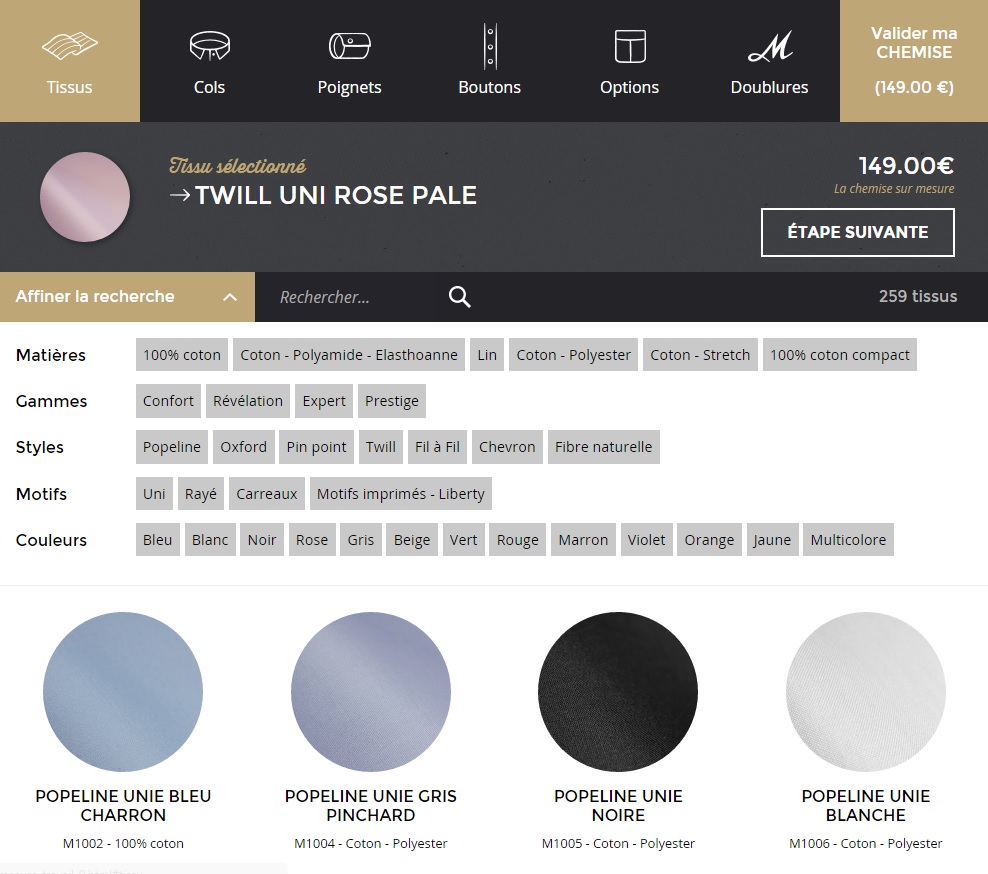Enable the Rayé pattern filter
Image resolution: width=988 pixels, height=874 pixels.
click(x=200, y=494)
